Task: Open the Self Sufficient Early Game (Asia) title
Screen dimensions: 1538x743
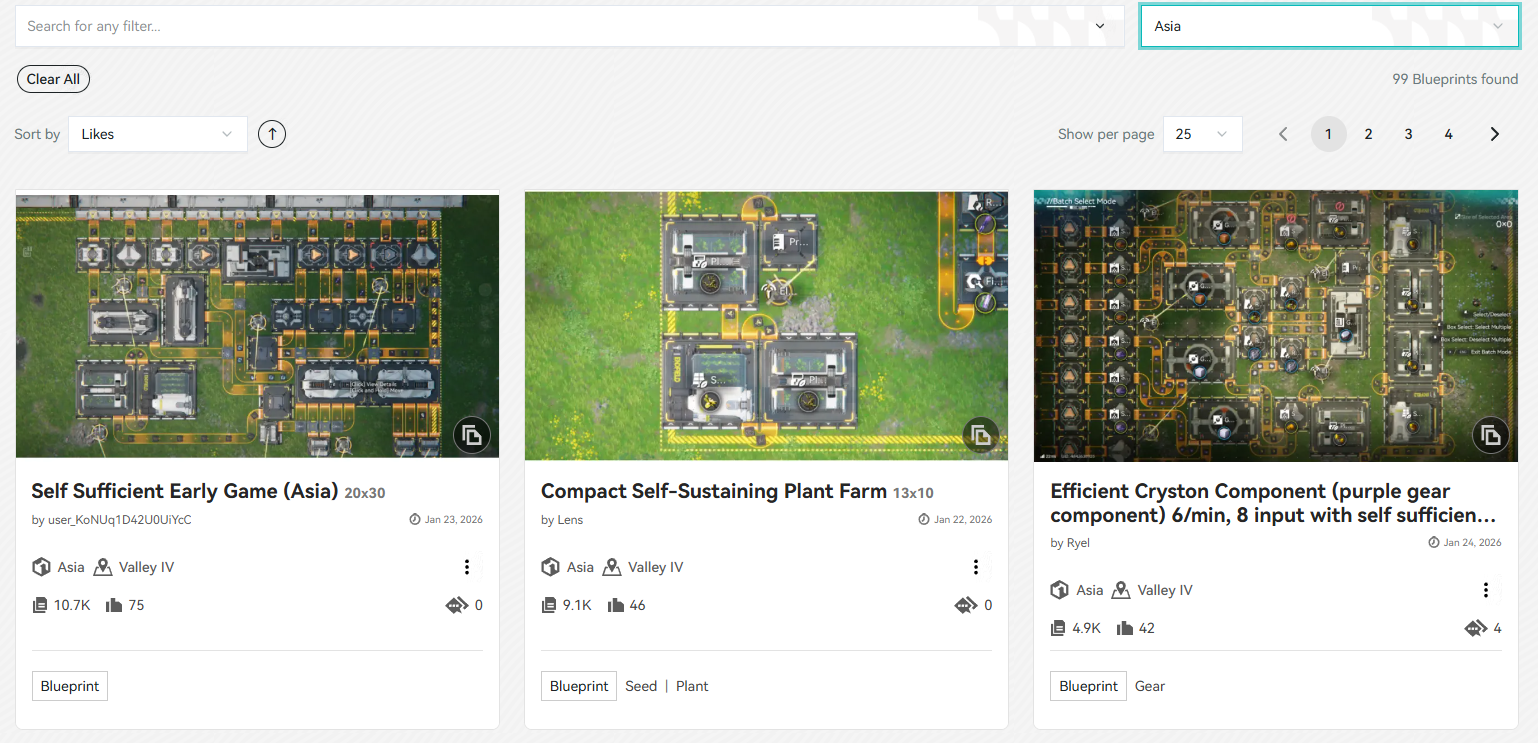Action: click(x=185, y=491)
